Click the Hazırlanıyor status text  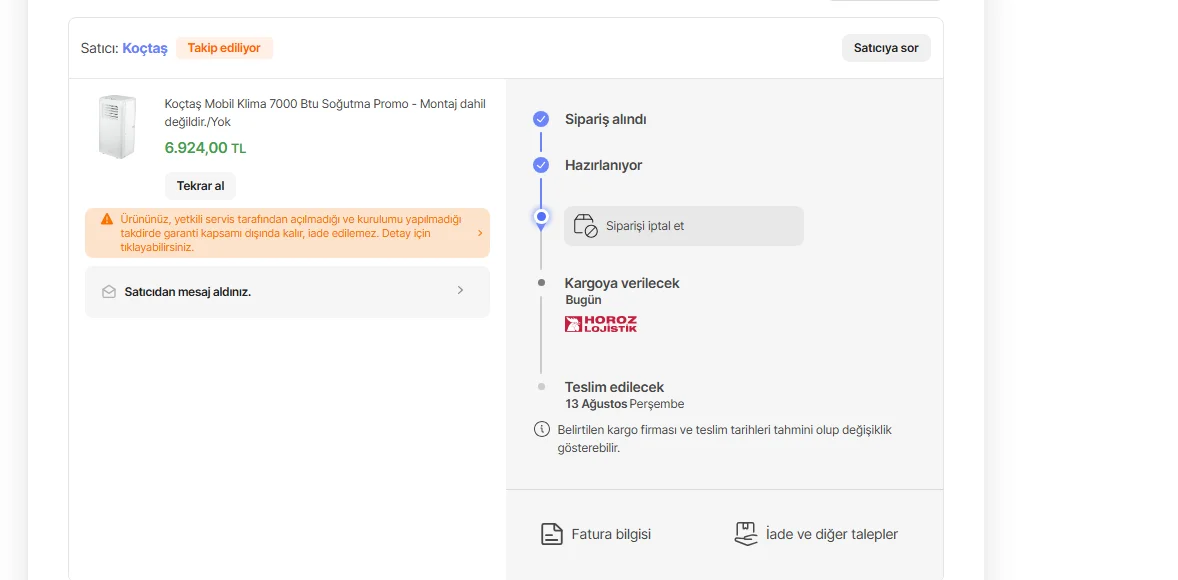click(603, 165)
